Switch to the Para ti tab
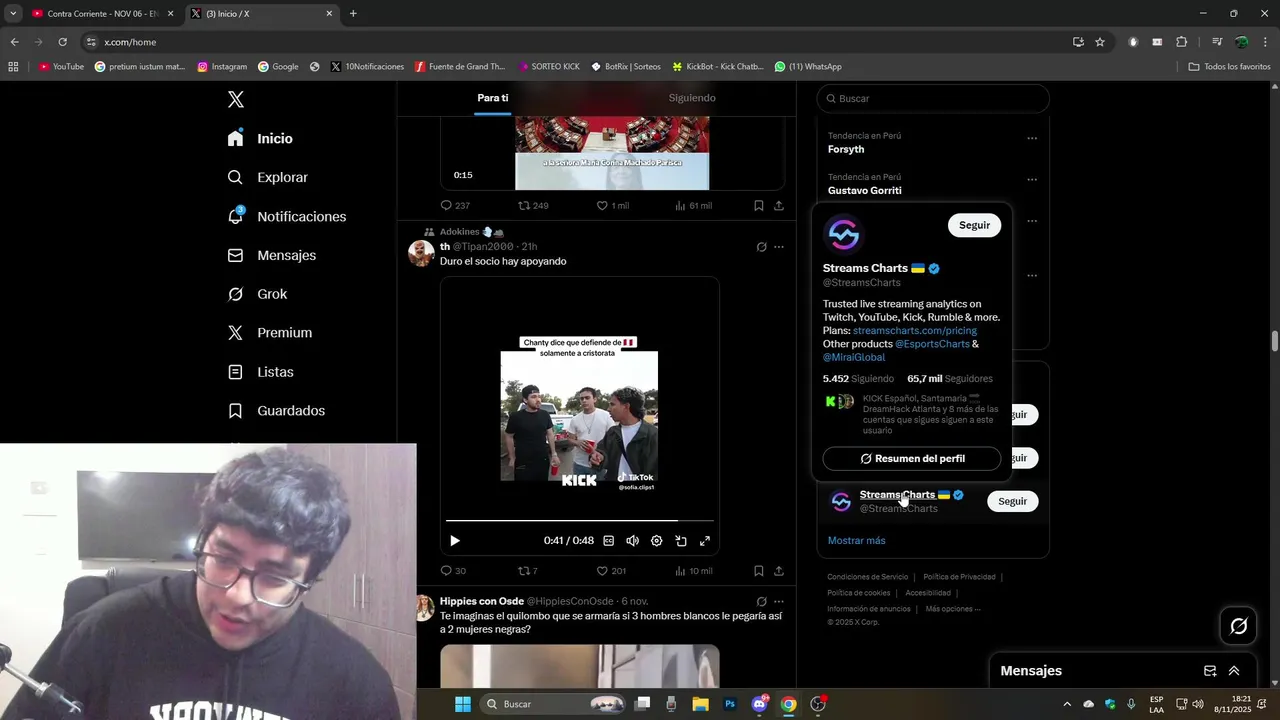 pos(492,98)
